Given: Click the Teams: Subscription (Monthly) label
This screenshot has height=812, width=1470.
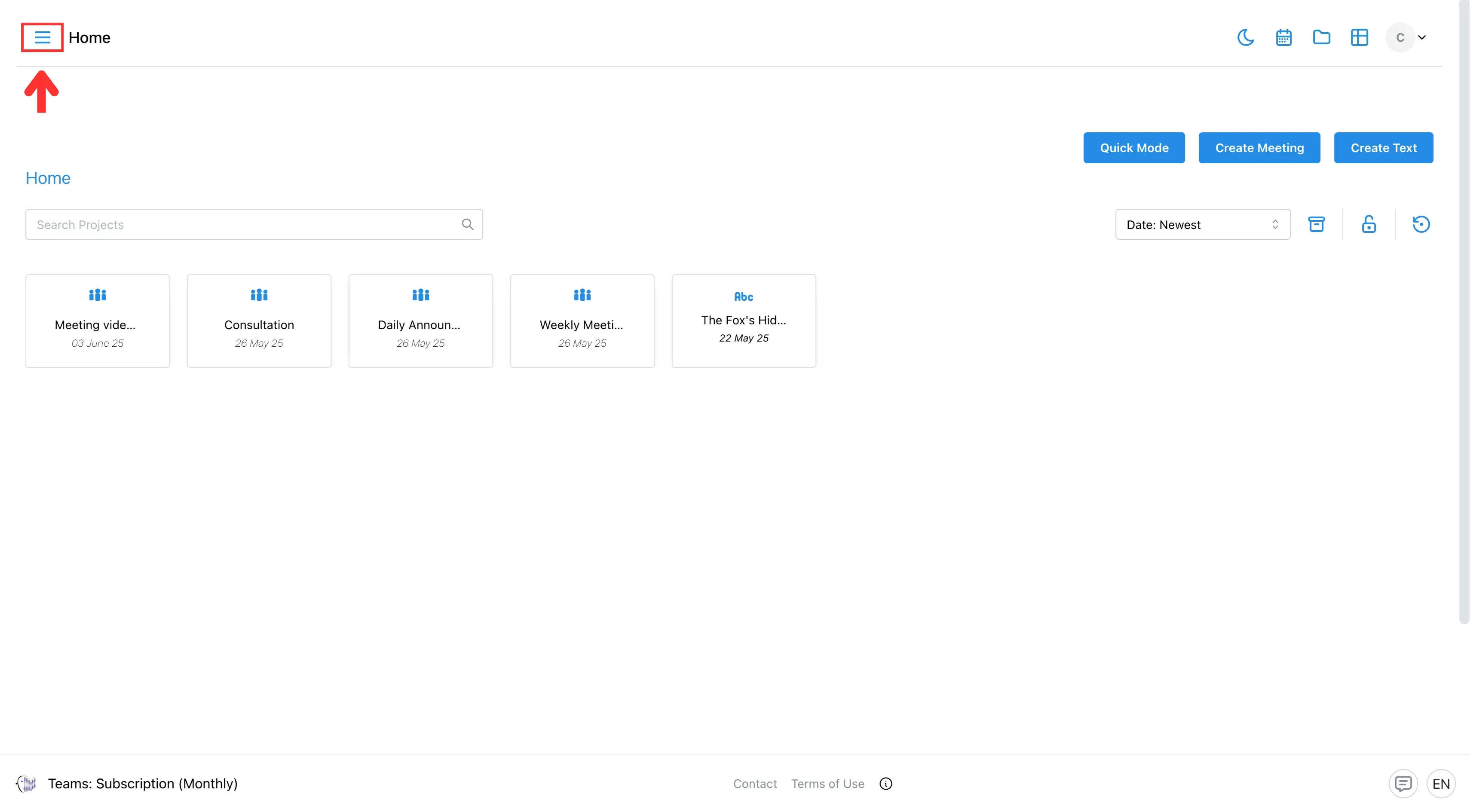Looking at the screenshot, I should coord(143,784).
